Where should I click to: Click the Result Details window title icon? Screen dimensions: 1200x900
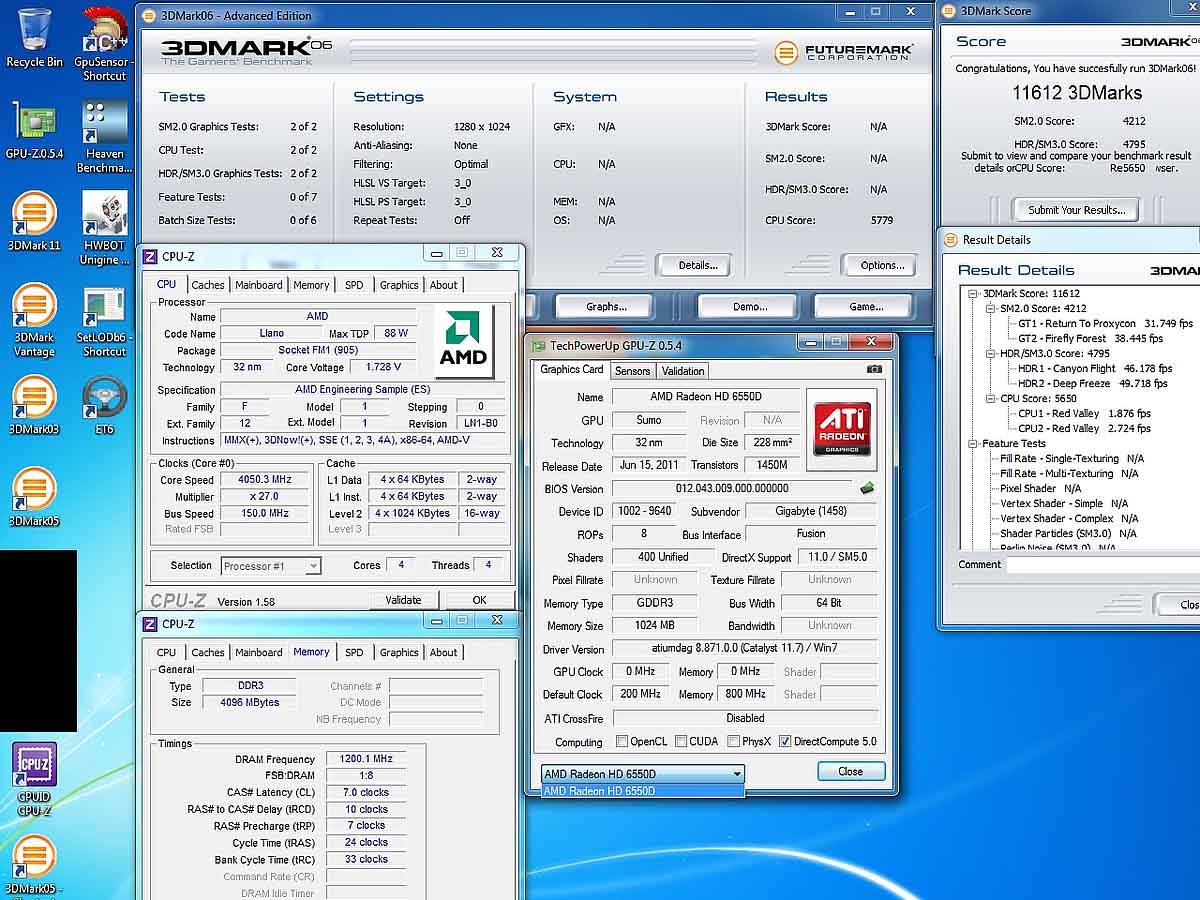click(x=949, y=240)
